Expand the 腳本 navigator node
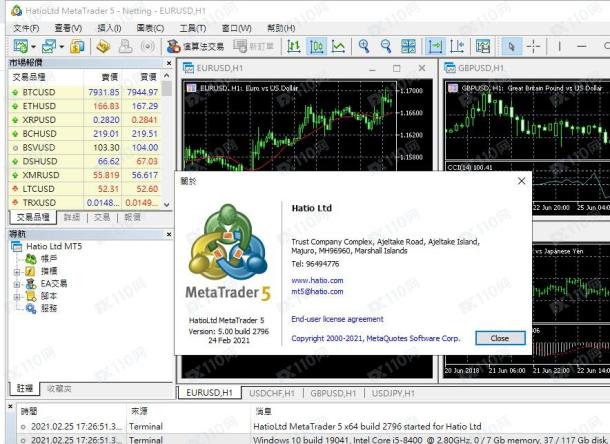 tap(17, 297)
